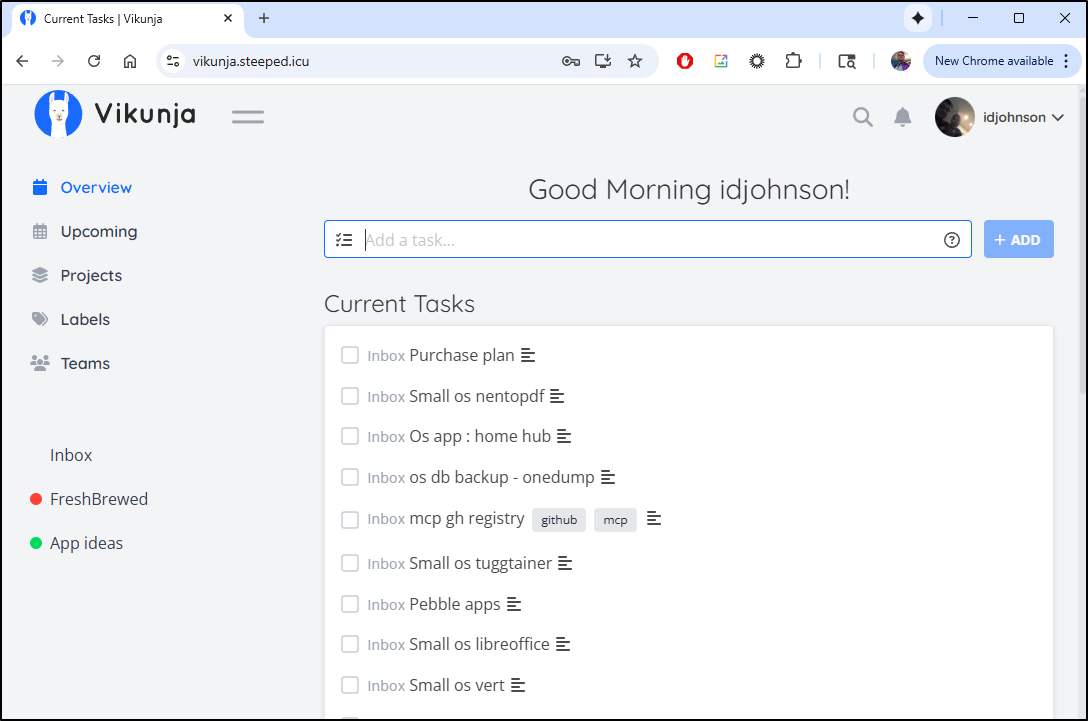The width and height of the screenshot is (1088, 721).
Task: Click description icon next to Purchase plan
Action: point(528,355)
